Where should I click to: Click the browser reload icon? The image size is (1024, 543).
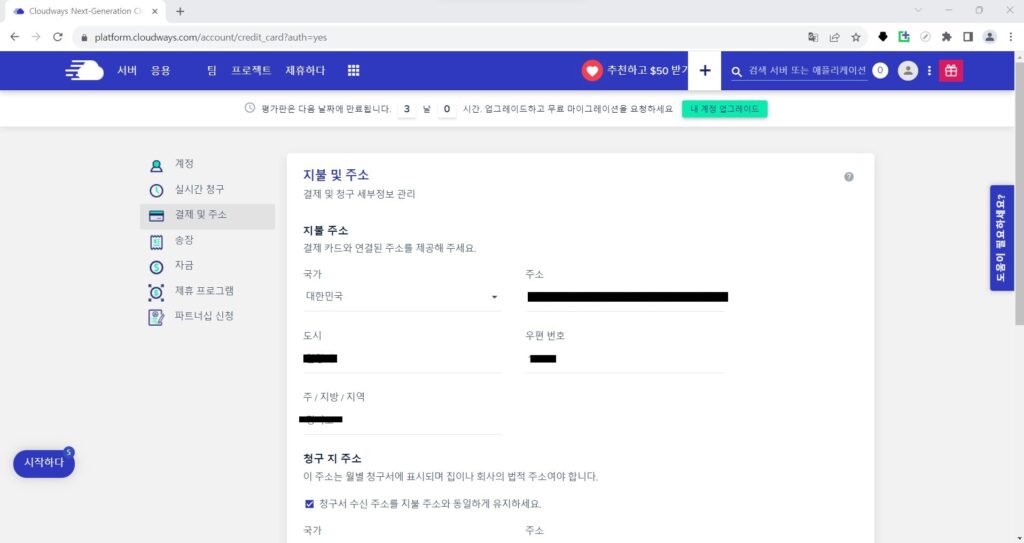tap(57, 37)
